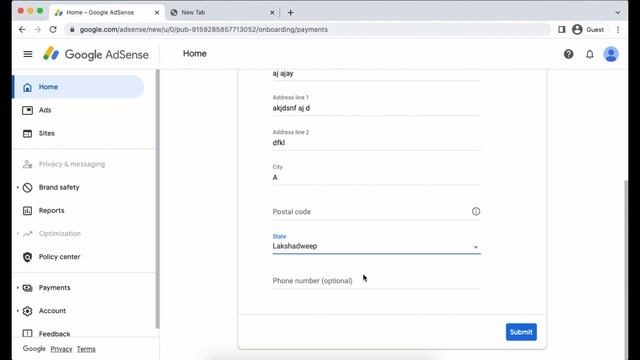Close the Home - Google AdSense tab
This screenshot has height=360, width=640.
click(x=157, y=13)
